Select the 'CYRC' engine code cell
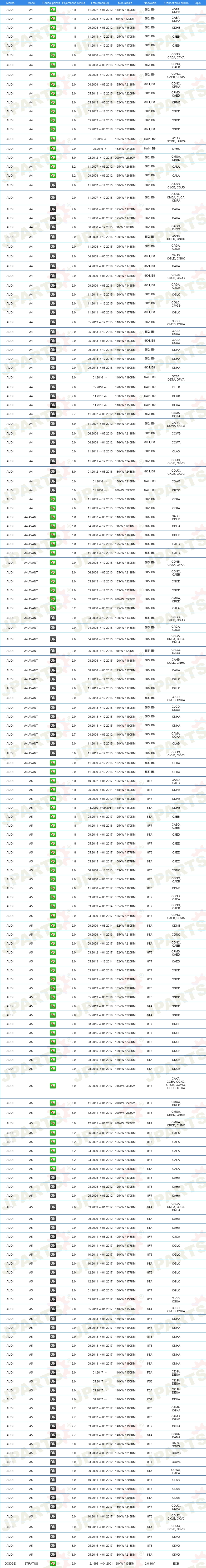 pos(176,148)
